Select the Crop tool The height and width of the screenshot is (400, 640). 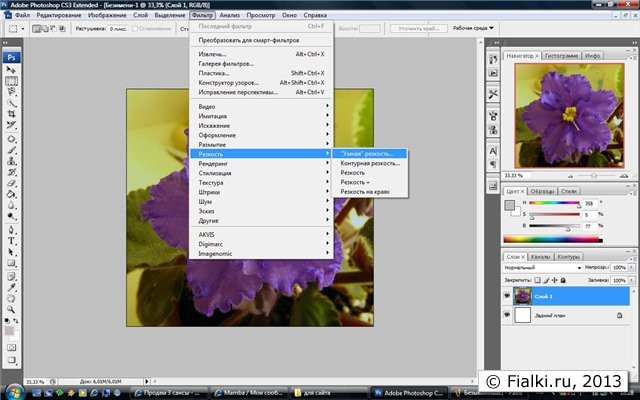(11, 114)
